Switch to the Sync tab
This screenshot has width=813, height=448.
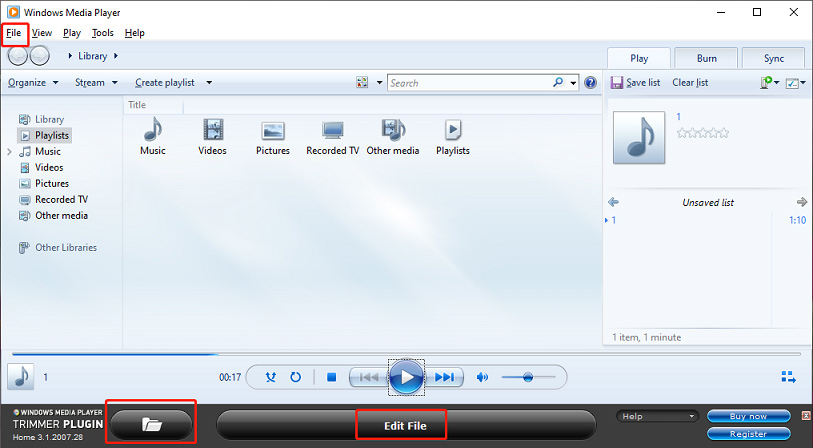[x=774, y=59]
